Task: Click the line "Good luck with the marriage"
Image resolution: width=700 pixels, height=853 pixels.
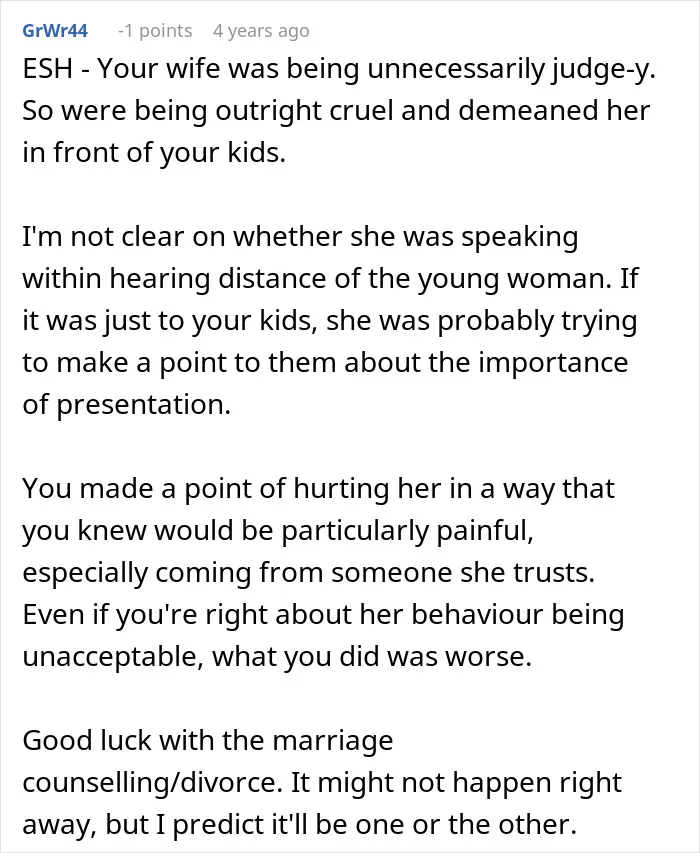Action: pos(208,741)
